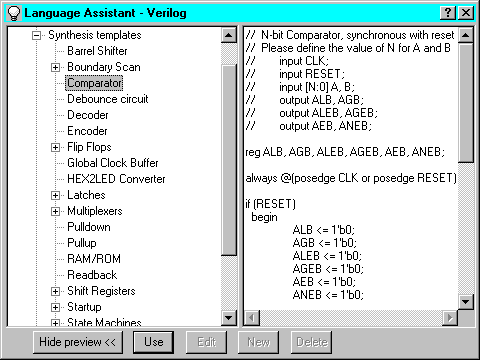Expand the Flip Flops node
This screenshot has height=360, width=480.
[55, 147]
